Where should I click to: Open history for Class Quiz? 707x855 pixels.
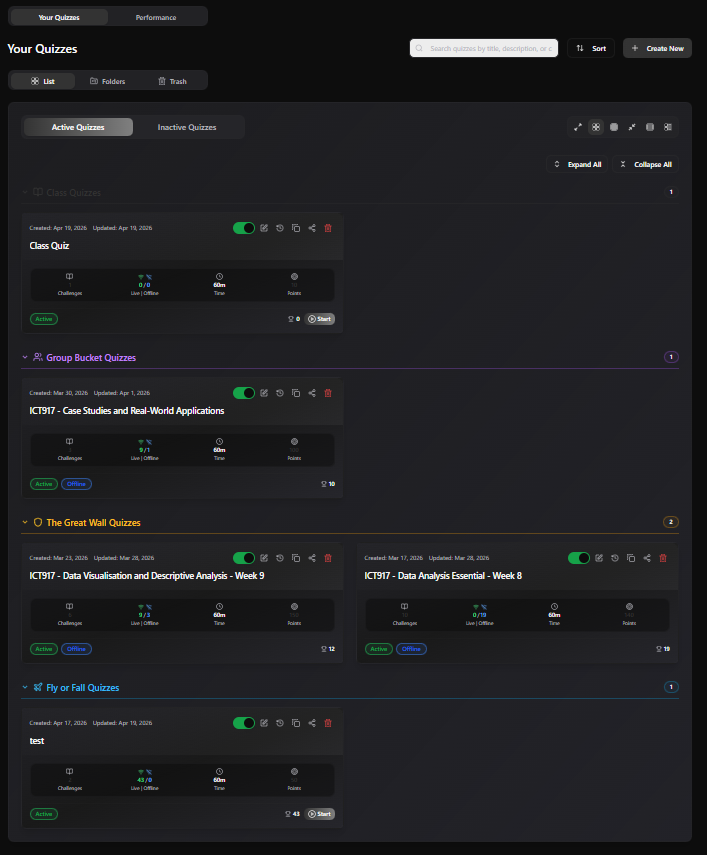click(280, 228)
